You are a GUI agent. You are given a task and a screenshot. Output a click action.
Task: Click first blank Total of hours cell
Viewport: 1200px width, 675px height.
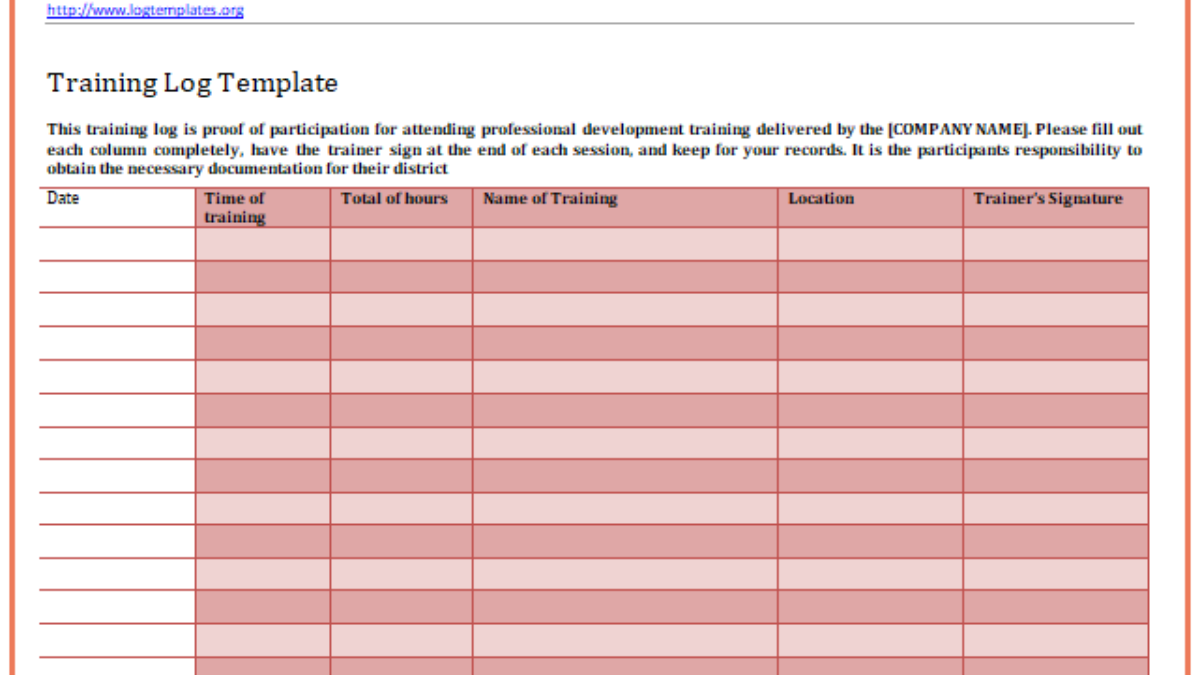tap(401, 244)
